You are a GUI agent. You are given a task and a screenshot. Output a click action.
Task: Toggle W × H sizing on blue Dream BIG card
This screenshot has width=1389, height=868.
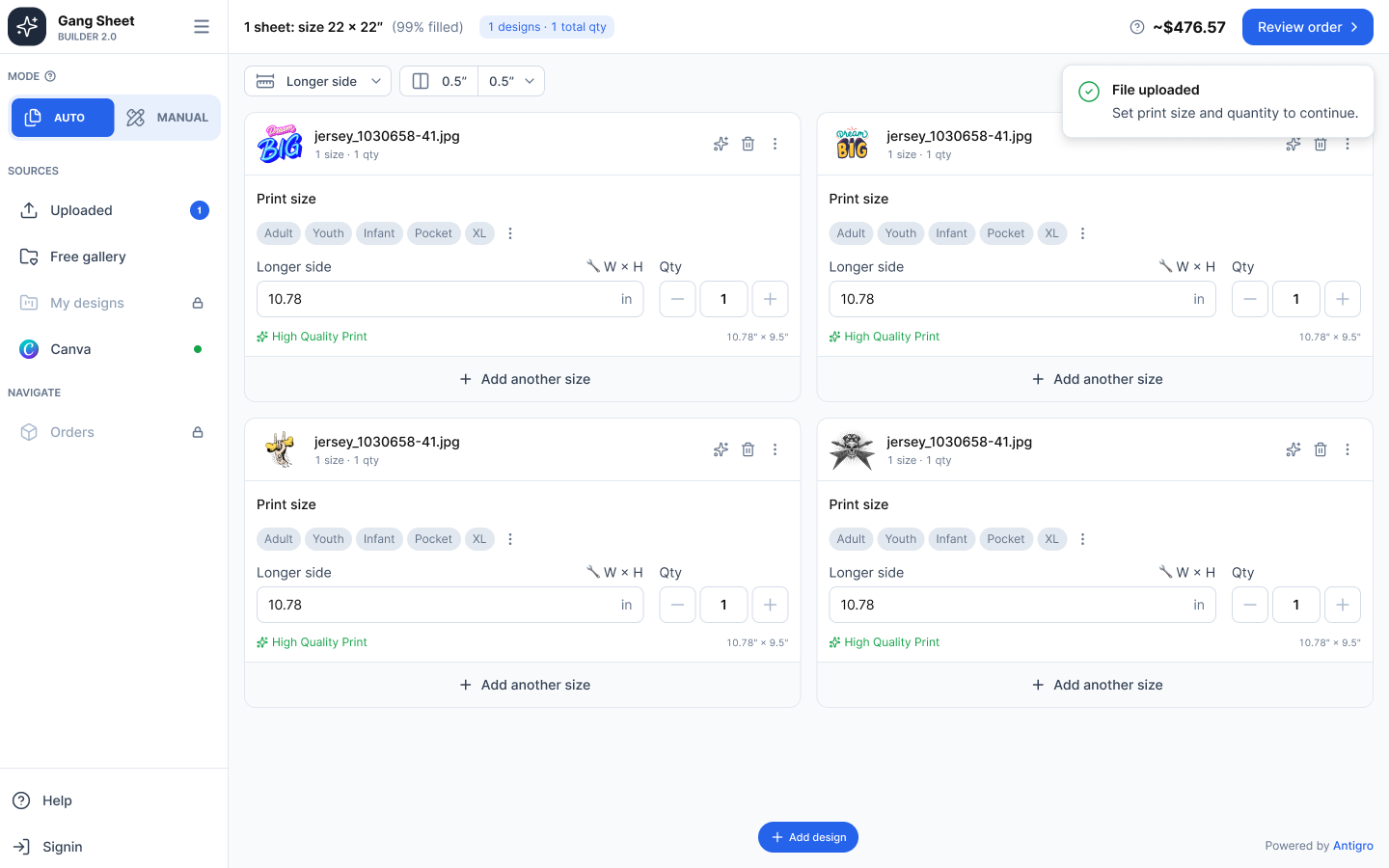[614, 266]
